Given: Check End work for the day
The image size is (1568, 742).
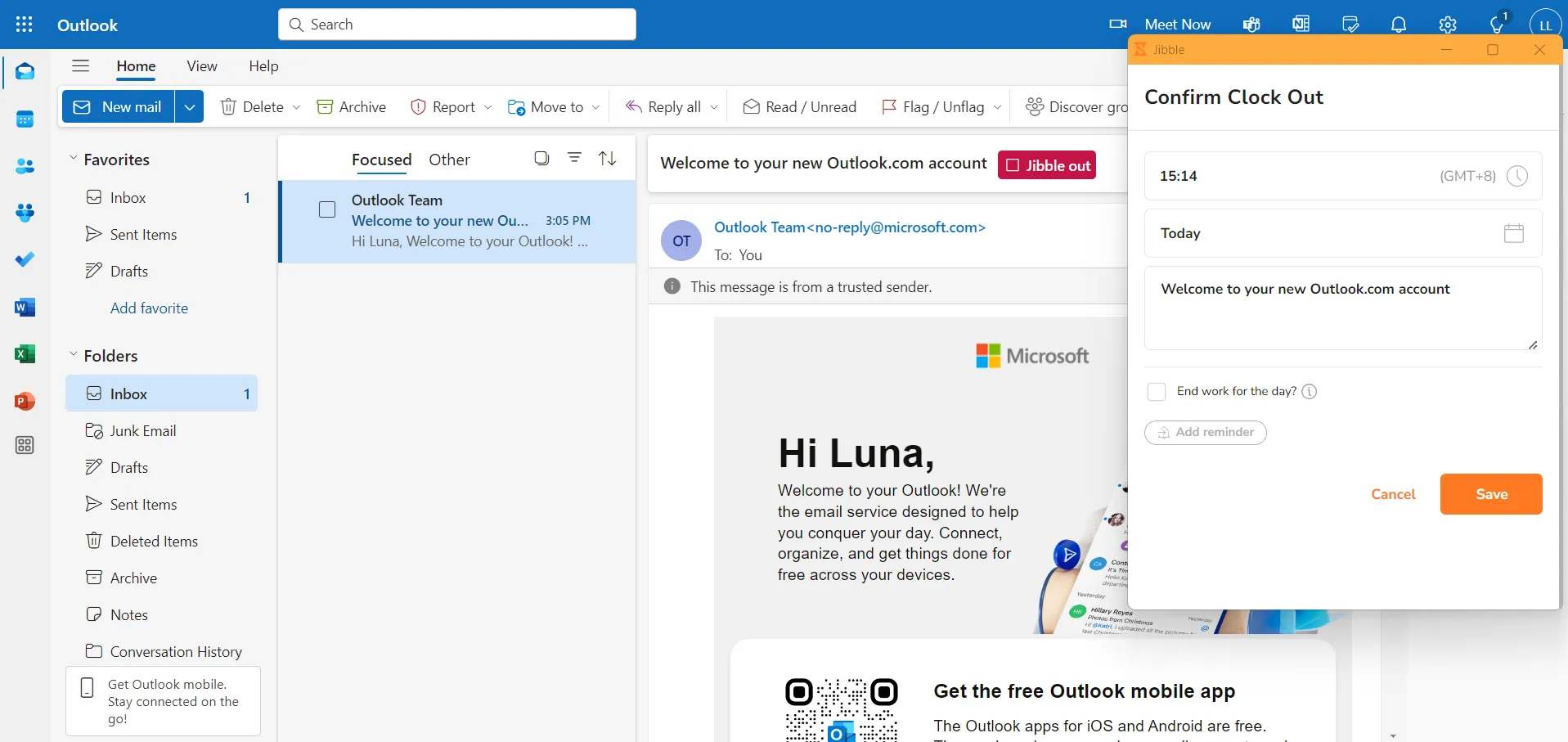Looking at the screenshot, I should pyautogui.click(x=1156, y=392).
